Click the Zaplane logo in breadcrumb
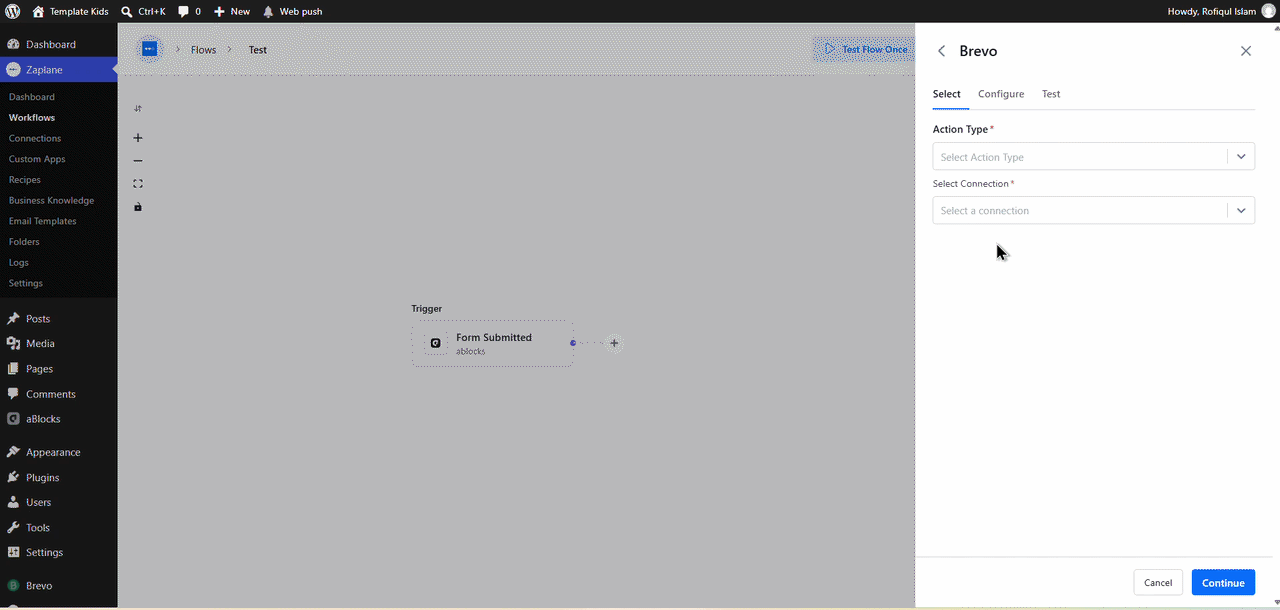The width and height of the screenshot is (1280, 610). tap(149, 49)
